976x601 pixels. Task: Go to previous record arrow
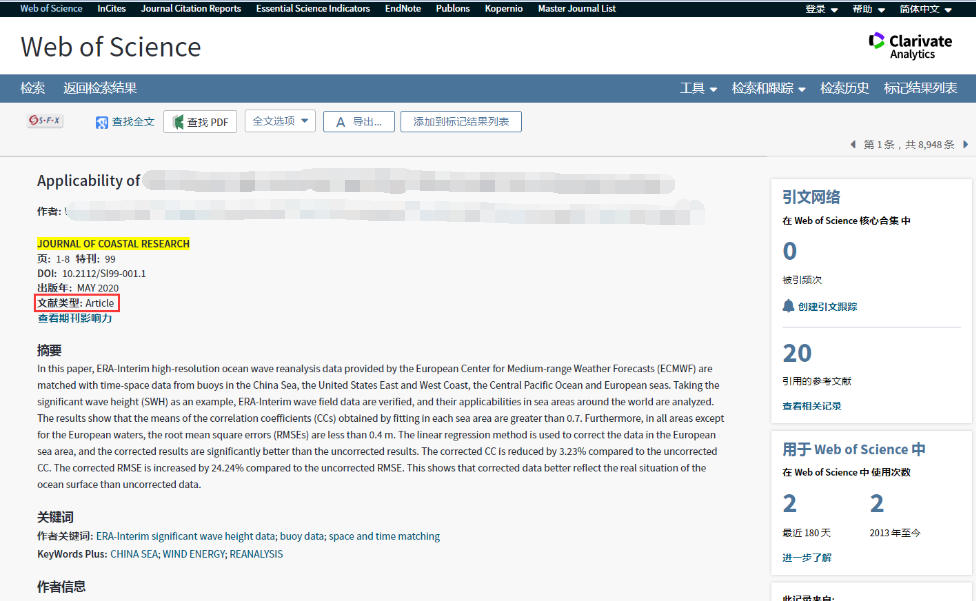pos(853,145)
